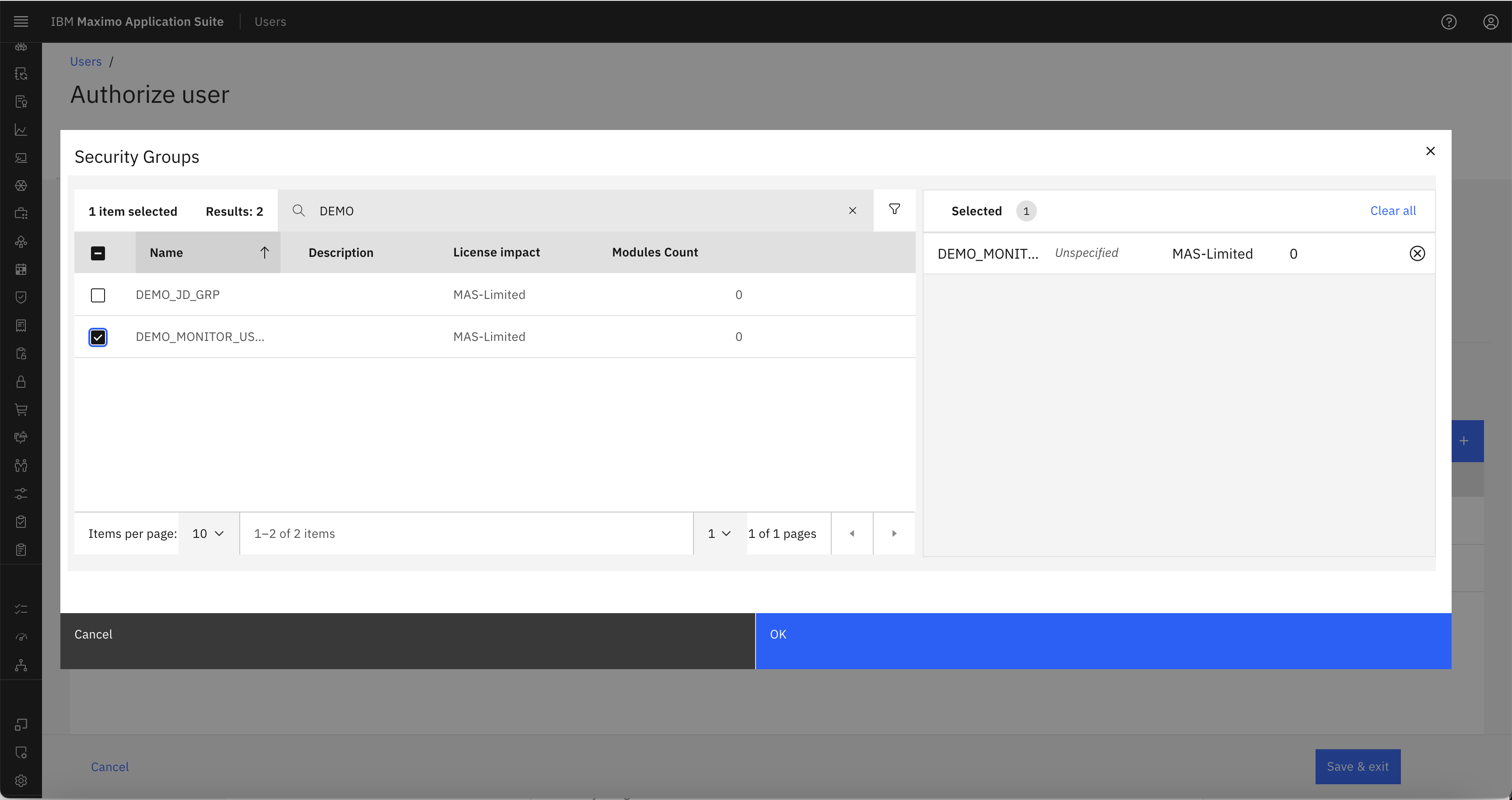Click MAS-Limited in the DEMO_JD_GRP row
This screenshot has width=1512, height=800.
tap(489, 295)
